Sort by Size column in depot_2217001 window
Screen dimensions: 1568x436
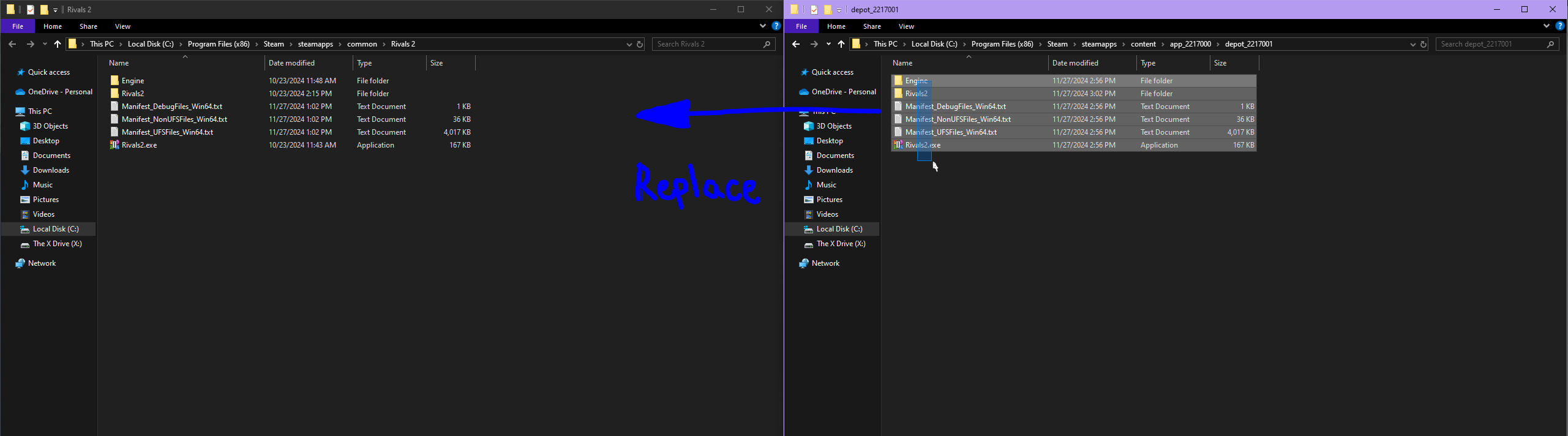[x=1234, y=63]
